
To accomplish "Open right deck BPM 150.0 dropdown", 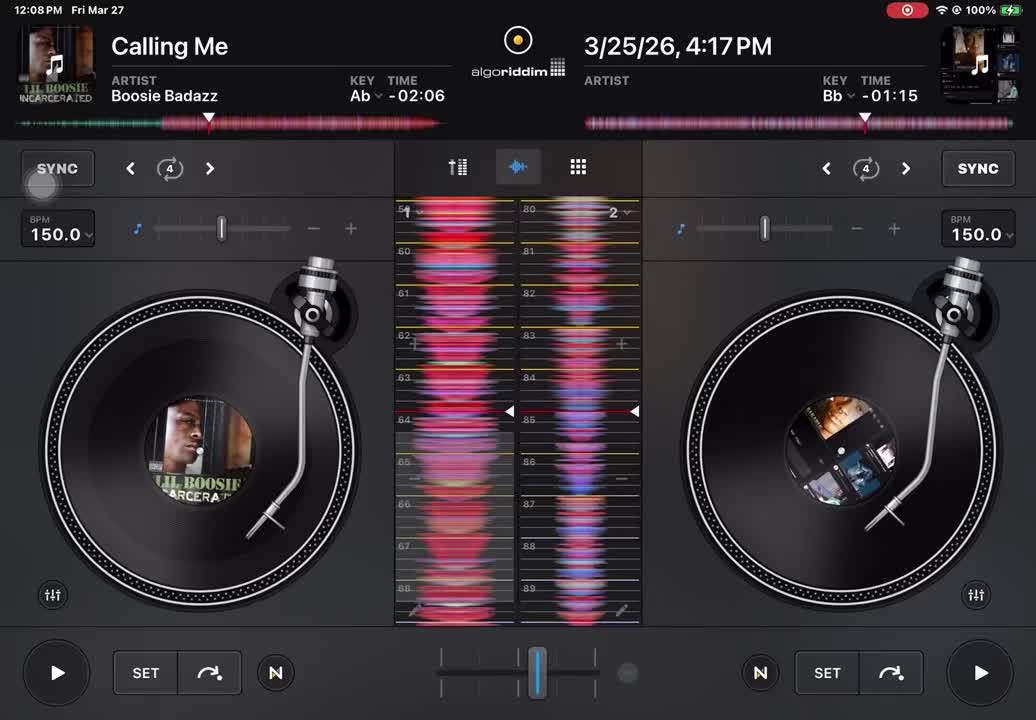I will coord(978,229).
